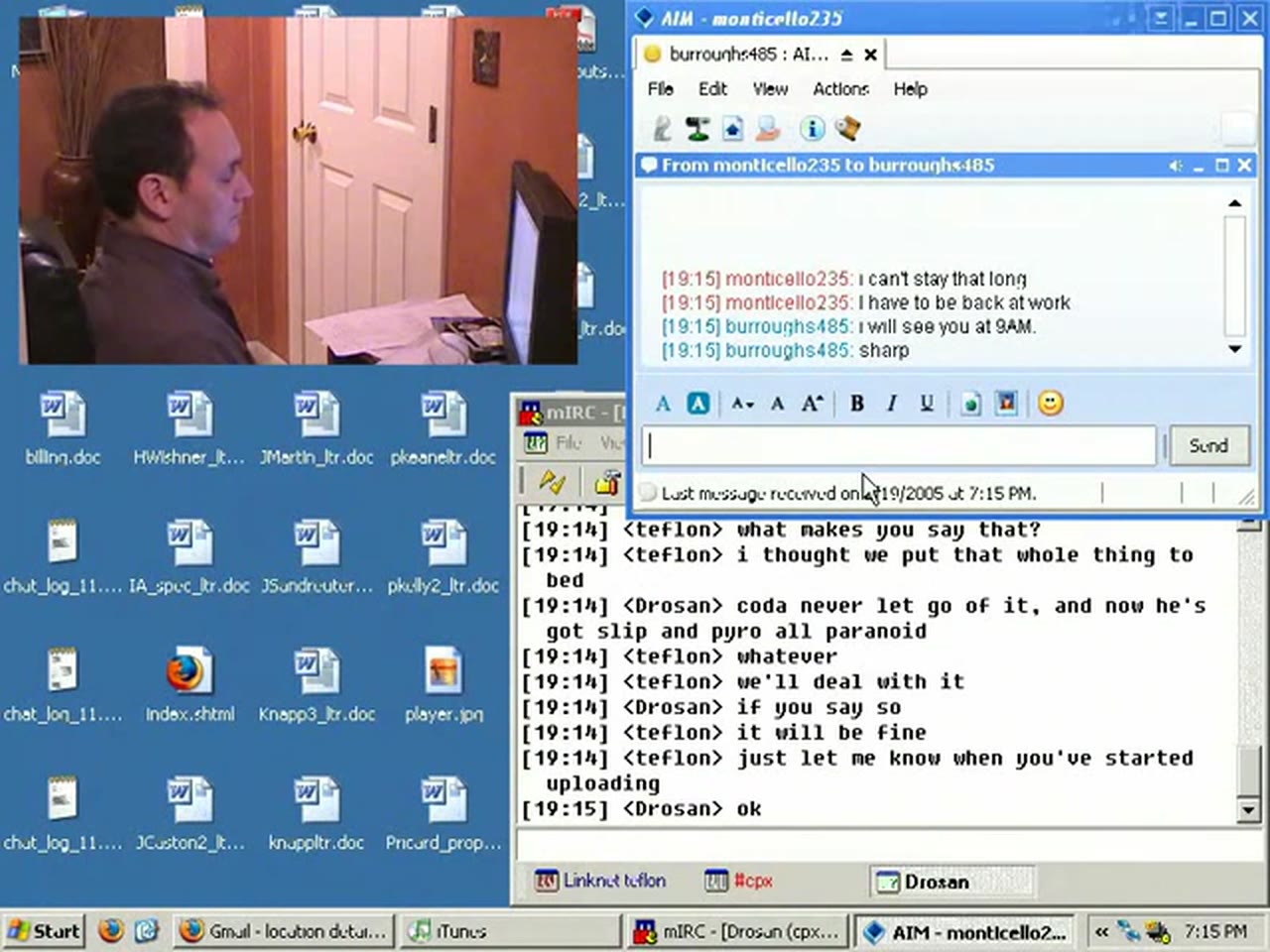
Task: Select IA_spec_ltr.doc desktop icon
Action: (189, 556)
